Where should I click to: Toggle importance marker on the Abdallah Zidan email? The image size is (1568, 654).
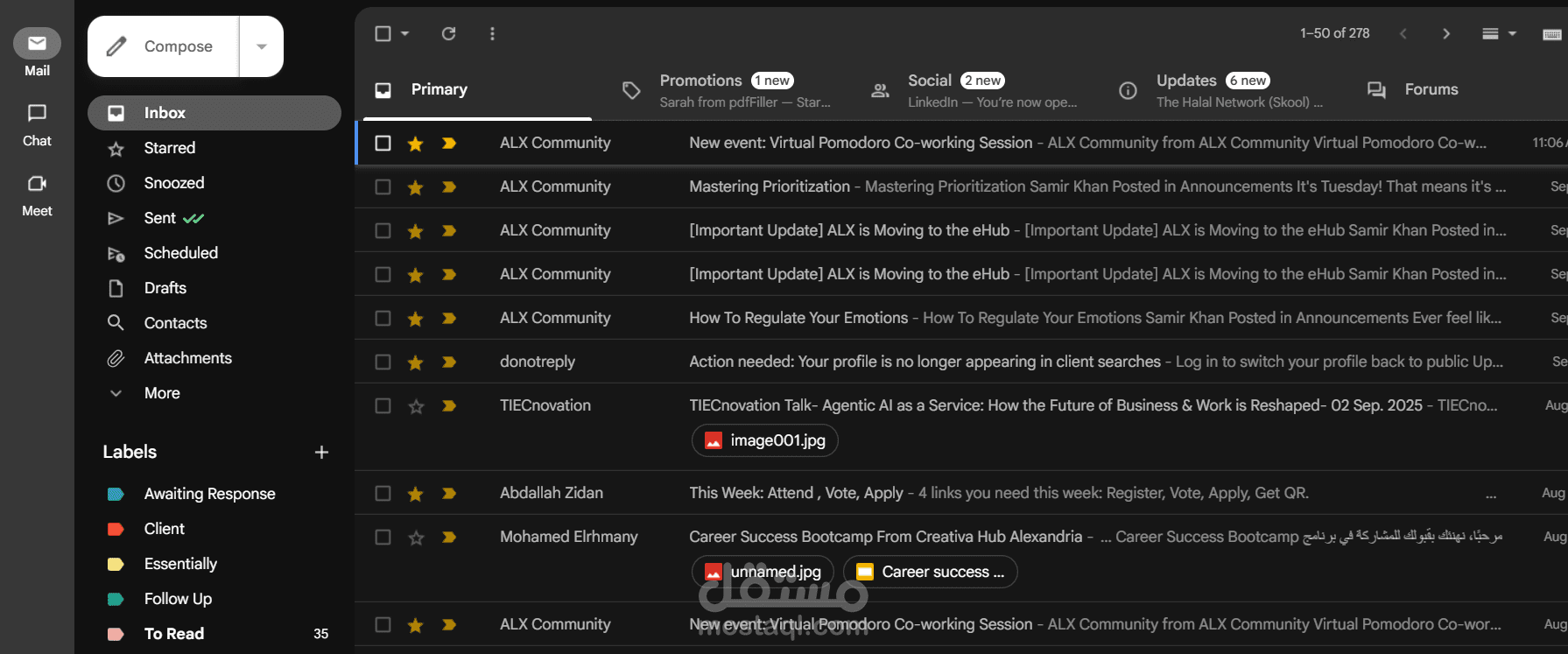click(x=449, y=493)
